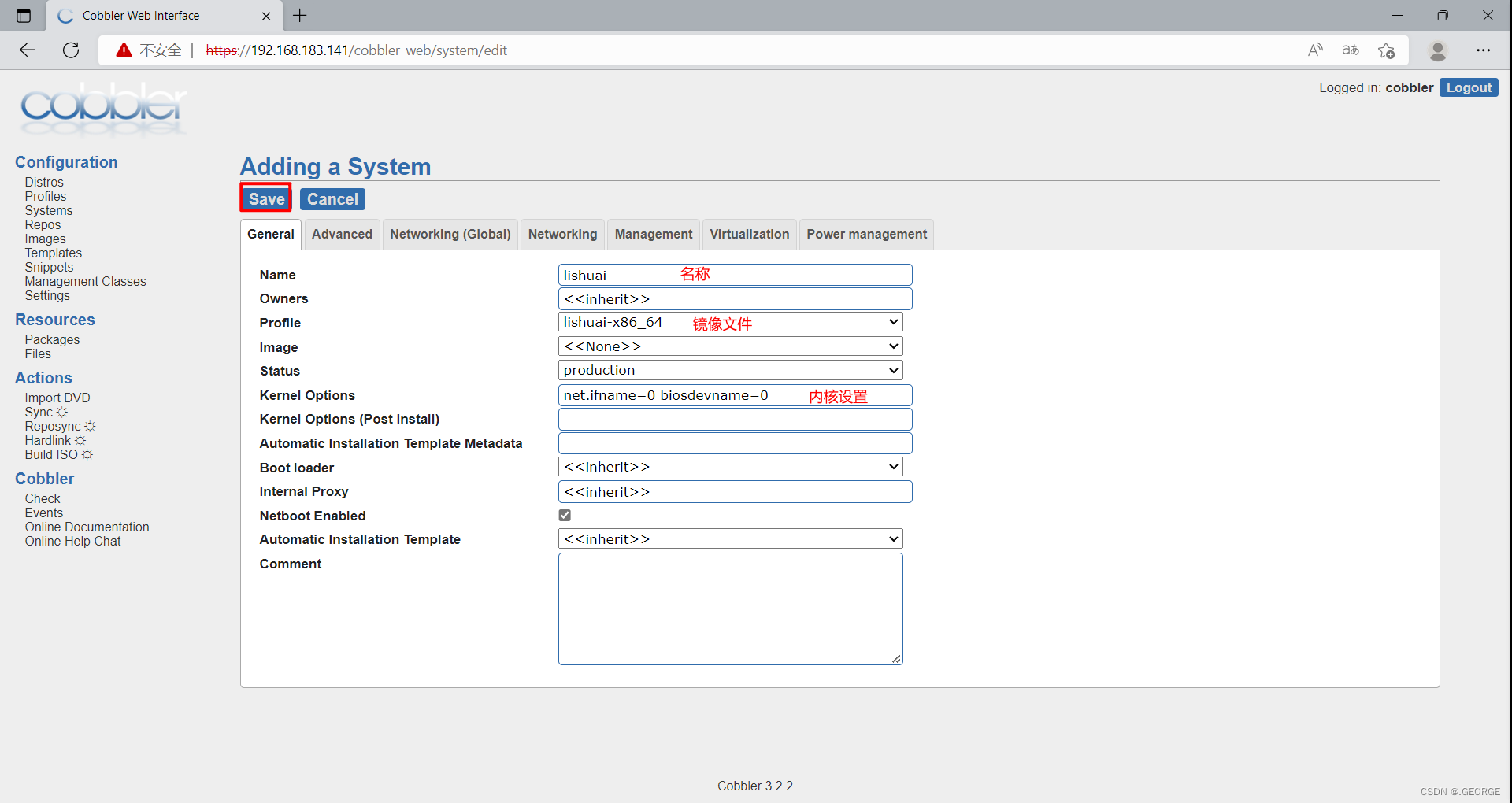Click the Hardlink action link
This screenshot has height=803, width=1512.
coord(48,441)
